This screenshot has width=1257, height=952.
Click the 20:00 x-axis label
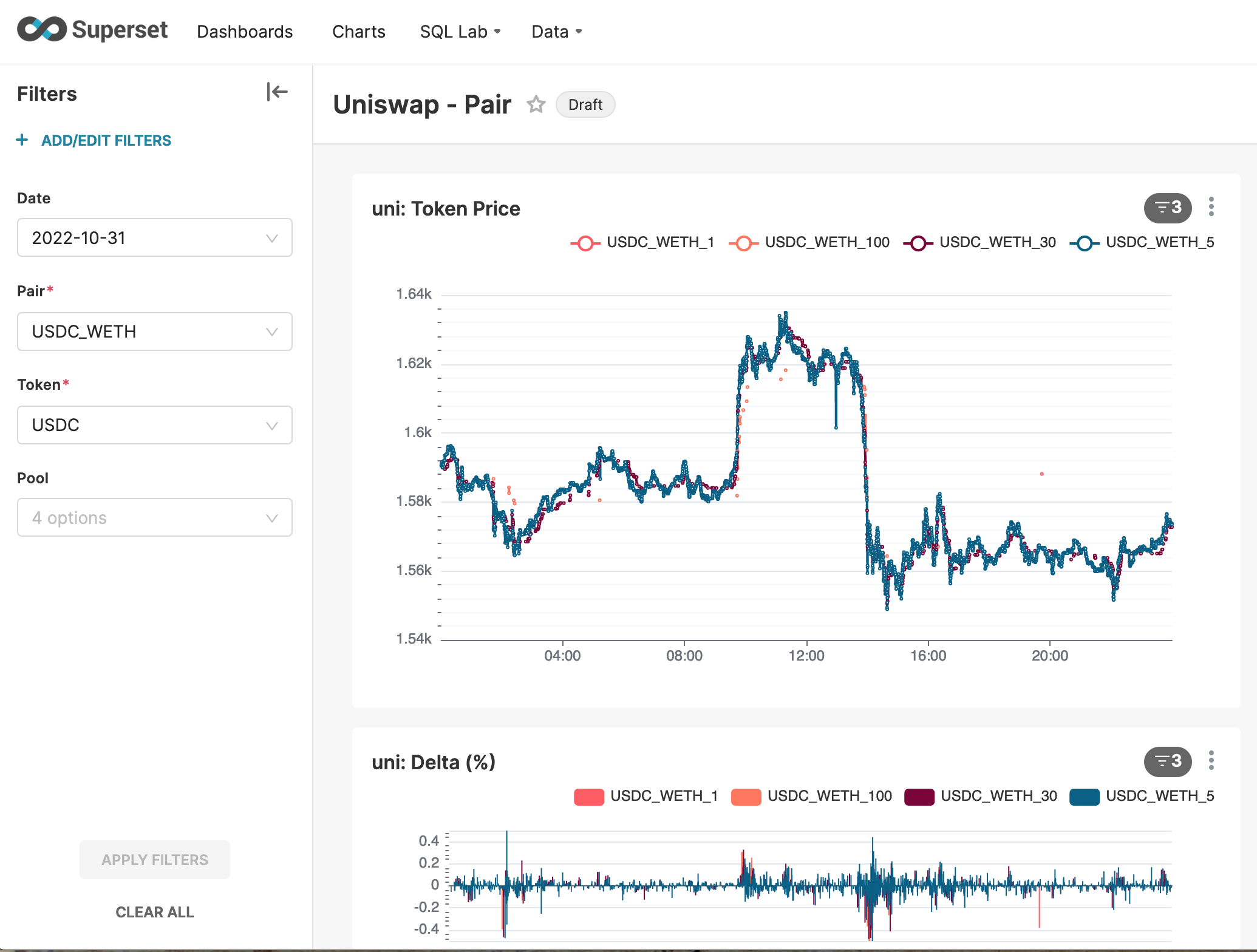point(1050,656)
